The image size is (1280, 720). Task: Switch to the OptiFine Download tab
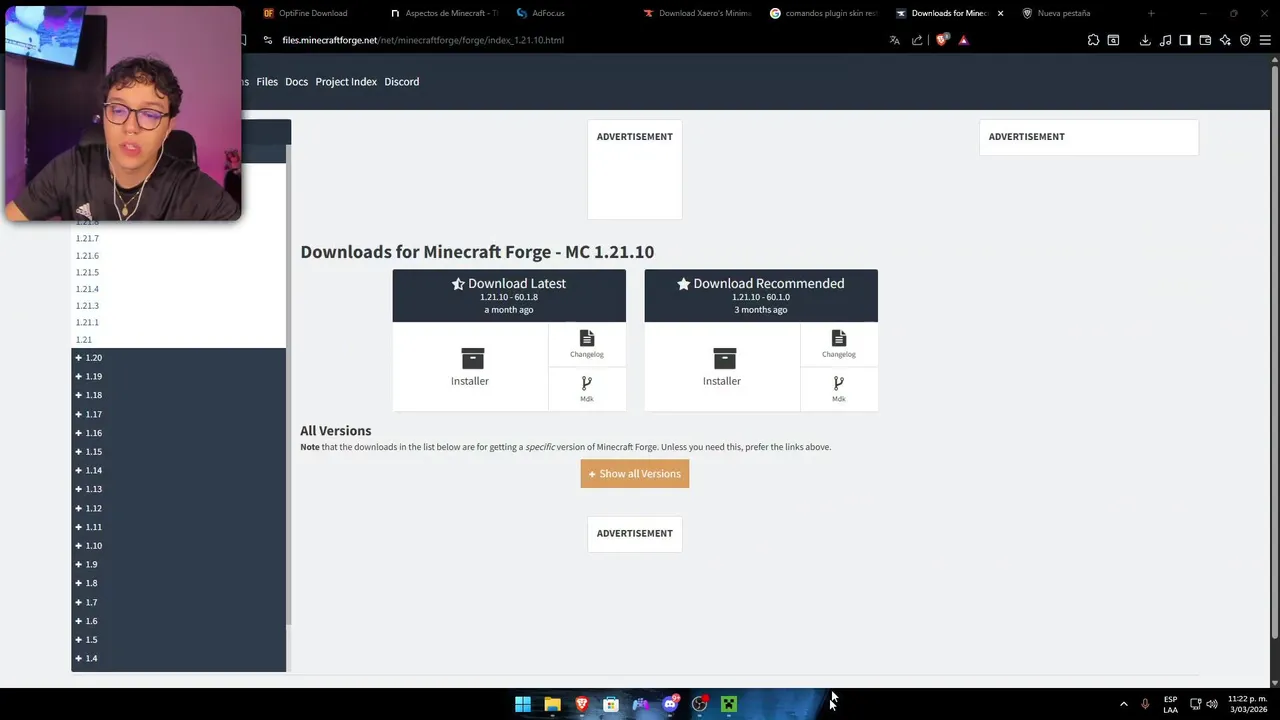tap(312, 13)
